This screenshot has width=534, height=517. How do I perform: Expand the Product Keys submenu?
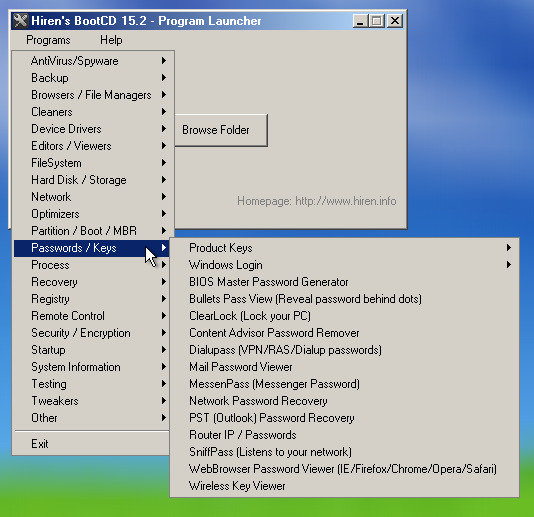click(x=345, y=248)
